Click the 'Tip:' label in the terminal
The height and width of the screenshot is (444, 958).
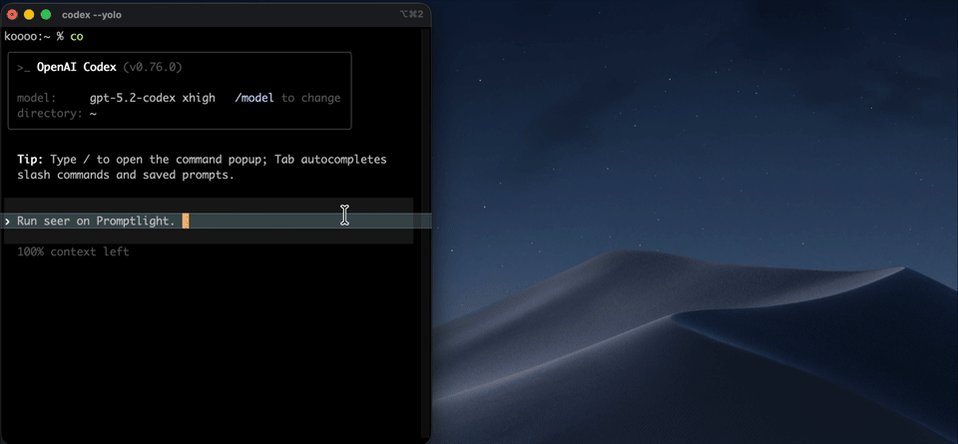30,159
